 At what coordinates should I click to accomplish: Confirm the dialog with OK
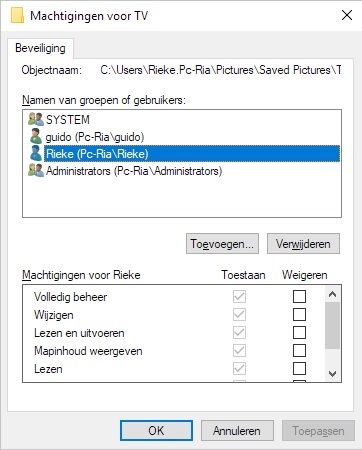[156, 431]
